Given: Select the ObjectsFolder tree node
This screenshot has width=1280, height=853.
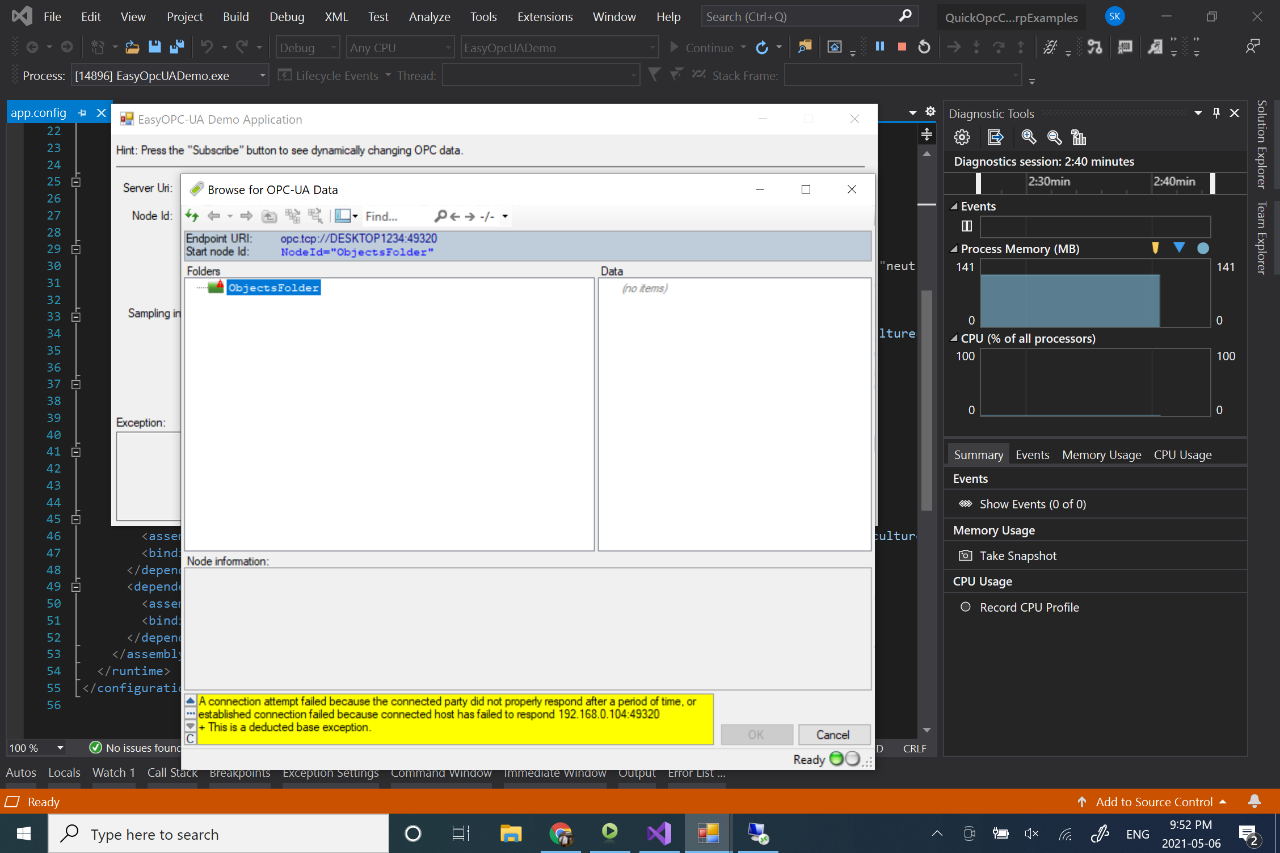Looking at the screenshot, I should point(273,288).
